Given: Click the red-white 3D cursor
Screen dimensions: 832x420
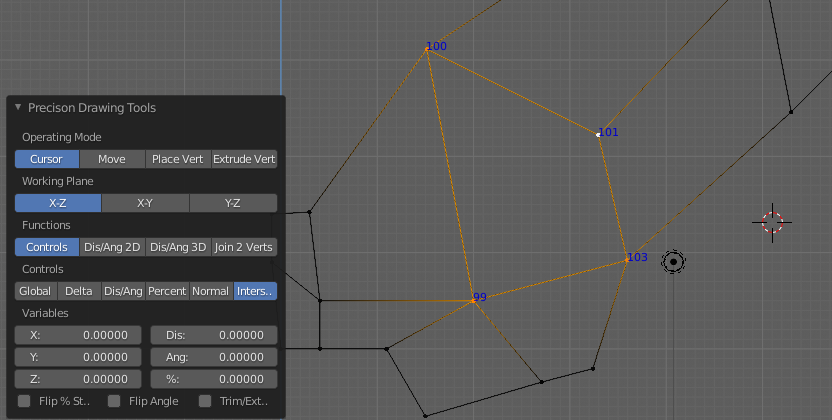Looking at the screenshot, I should (772, 222).
